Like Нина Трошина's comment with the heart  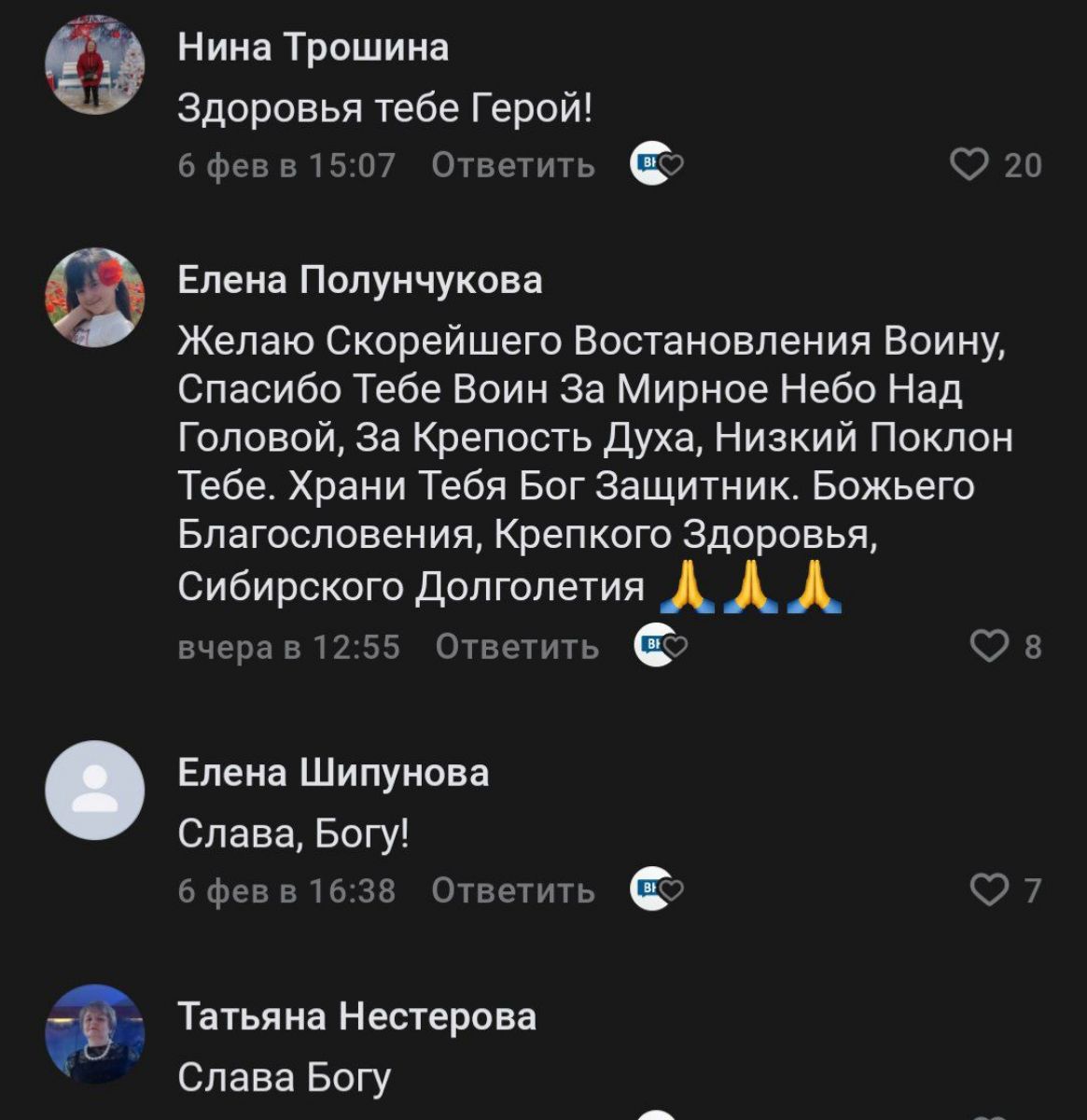point(969,165)
